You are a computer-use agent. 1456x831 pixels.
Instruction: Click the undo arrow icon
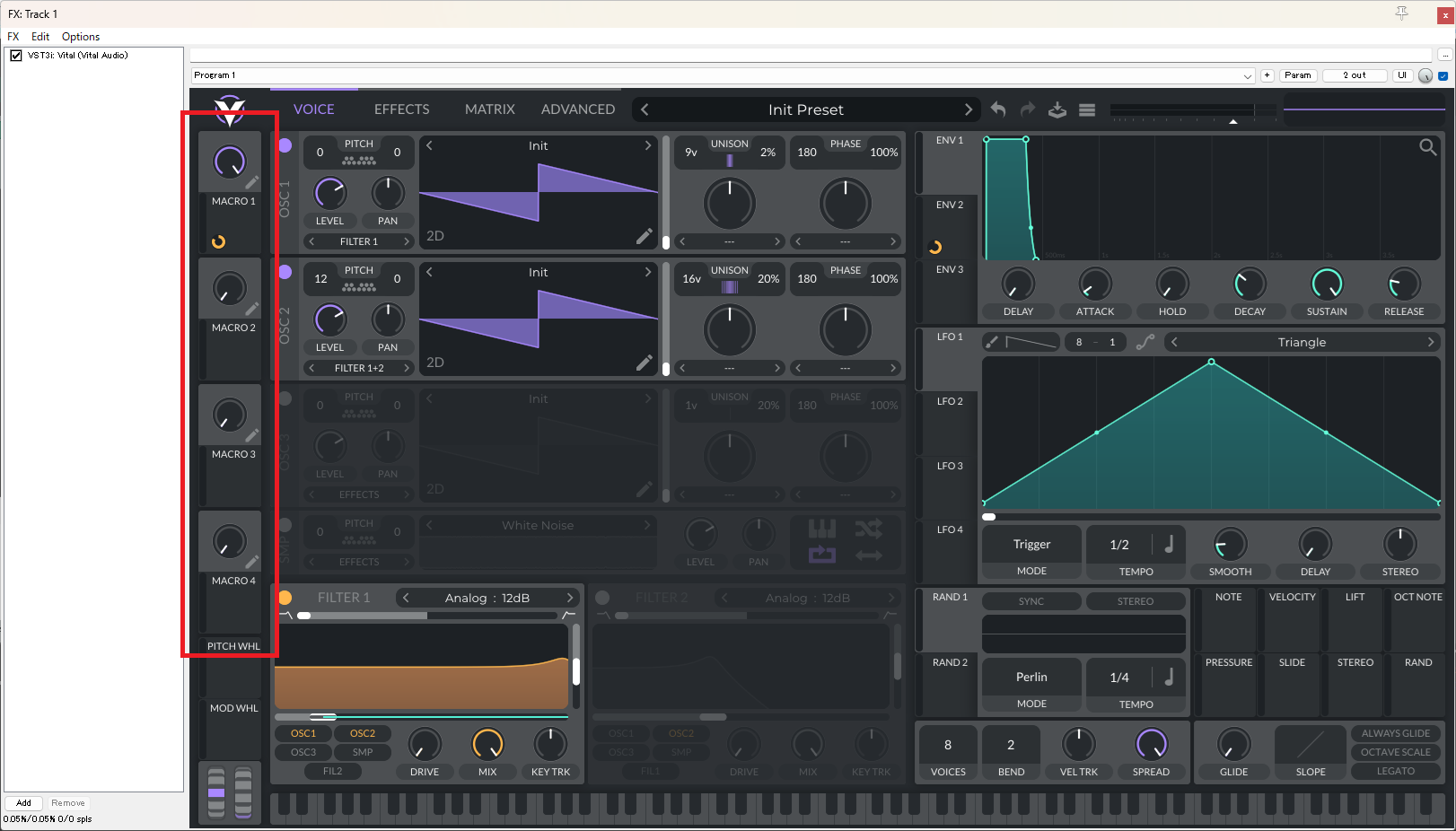[998, 109]
